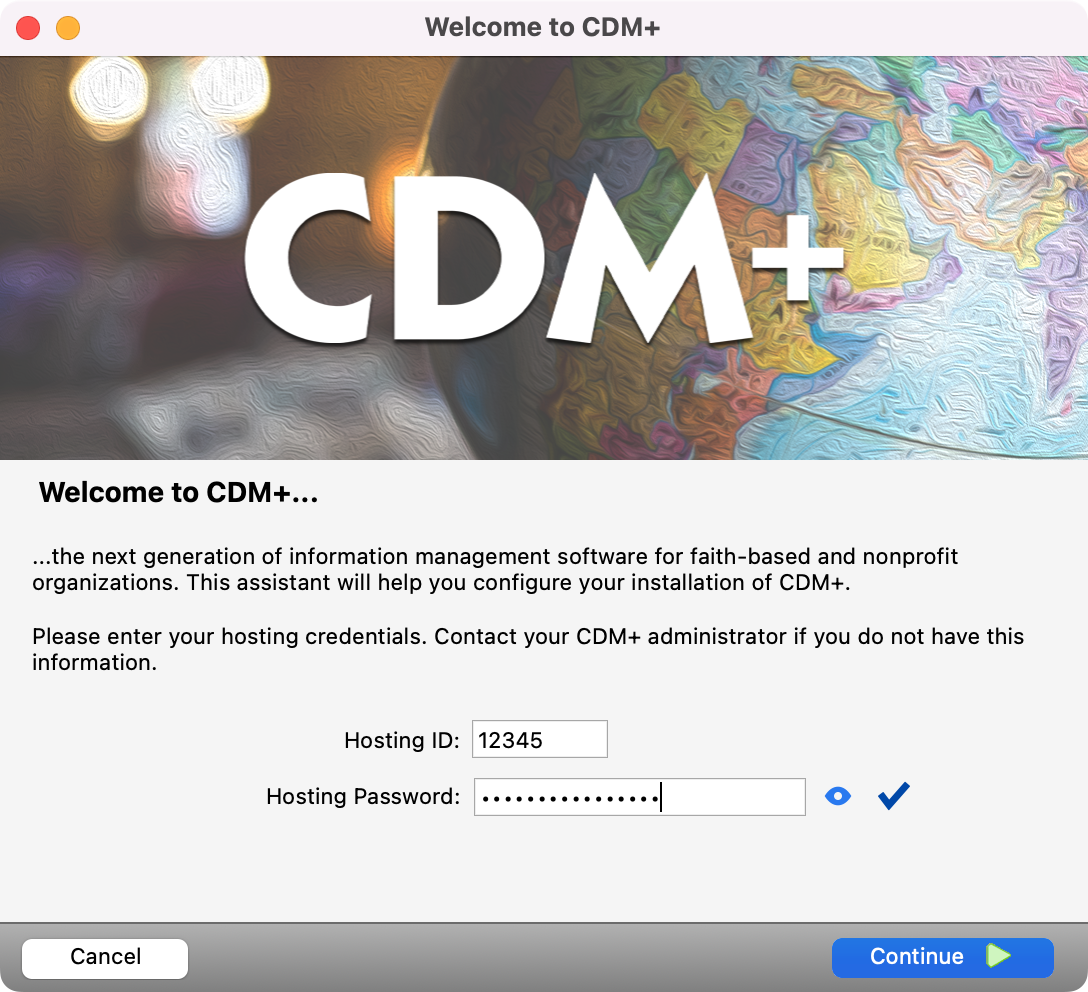Minimize the window with the yellow button
1088x992 pixels.
(67, 28)
